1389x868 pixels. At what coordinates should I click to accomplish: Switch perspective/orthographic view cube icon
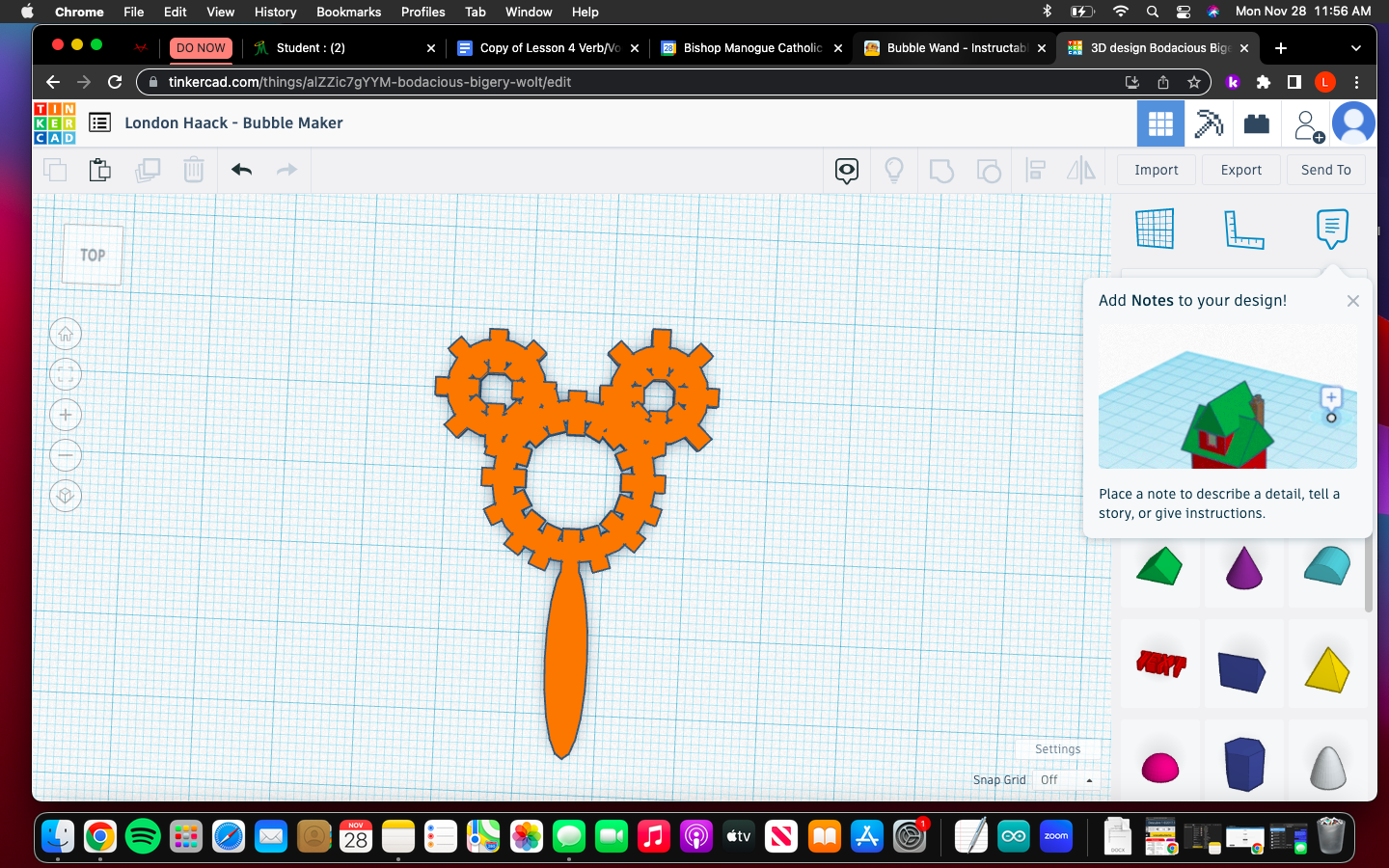pyautogui.click(x=66, y=497)
